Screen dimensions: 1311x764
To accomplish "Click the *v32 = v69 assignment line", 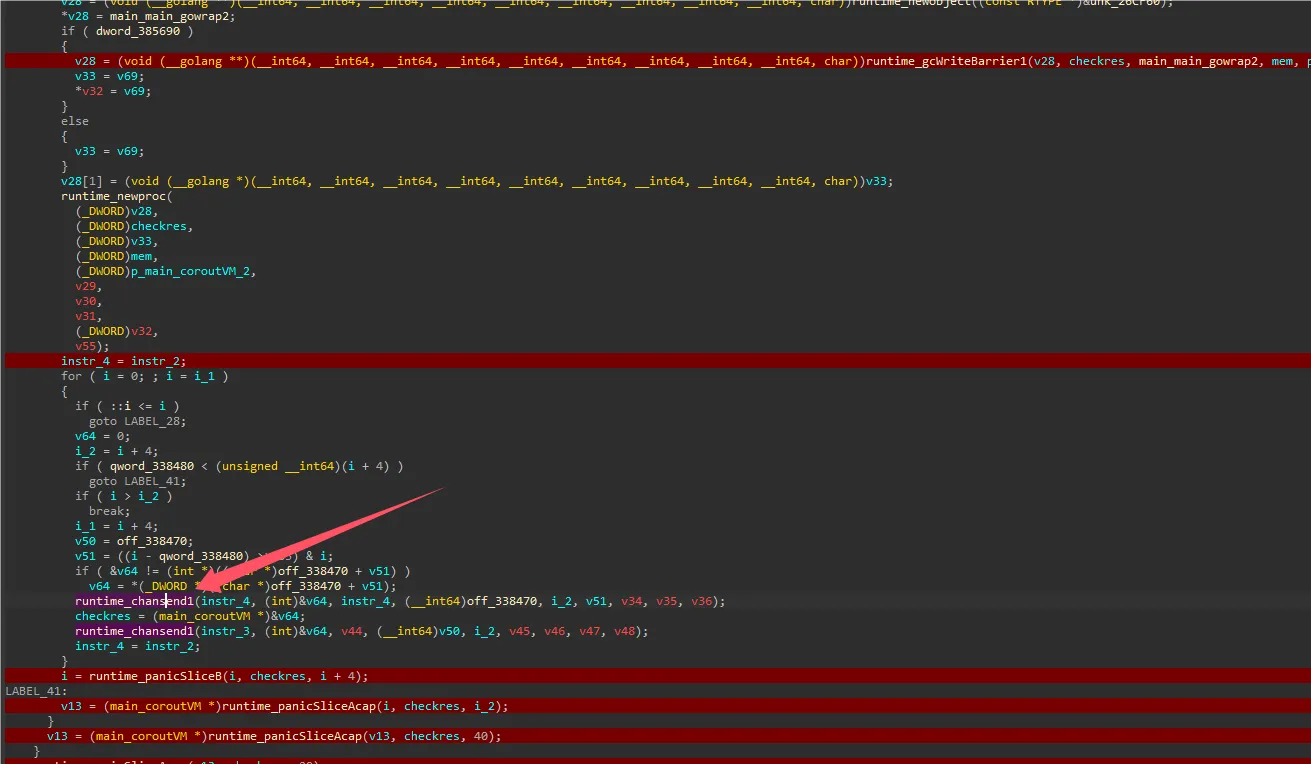I will (x=113, y=91).
